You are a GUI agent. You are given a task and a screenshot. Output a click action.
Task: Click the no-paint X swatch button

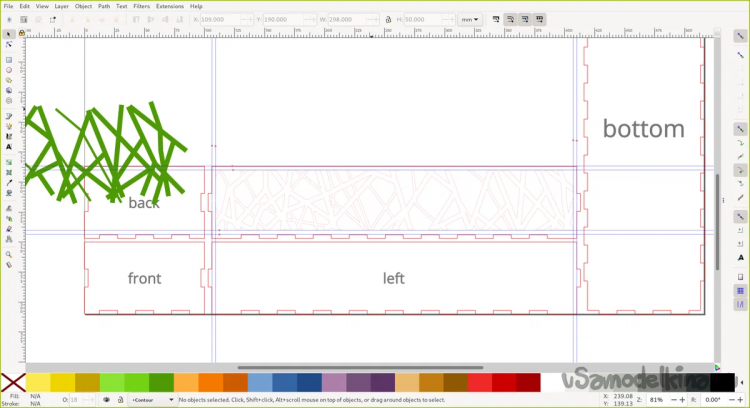click(x=13, y=382)
